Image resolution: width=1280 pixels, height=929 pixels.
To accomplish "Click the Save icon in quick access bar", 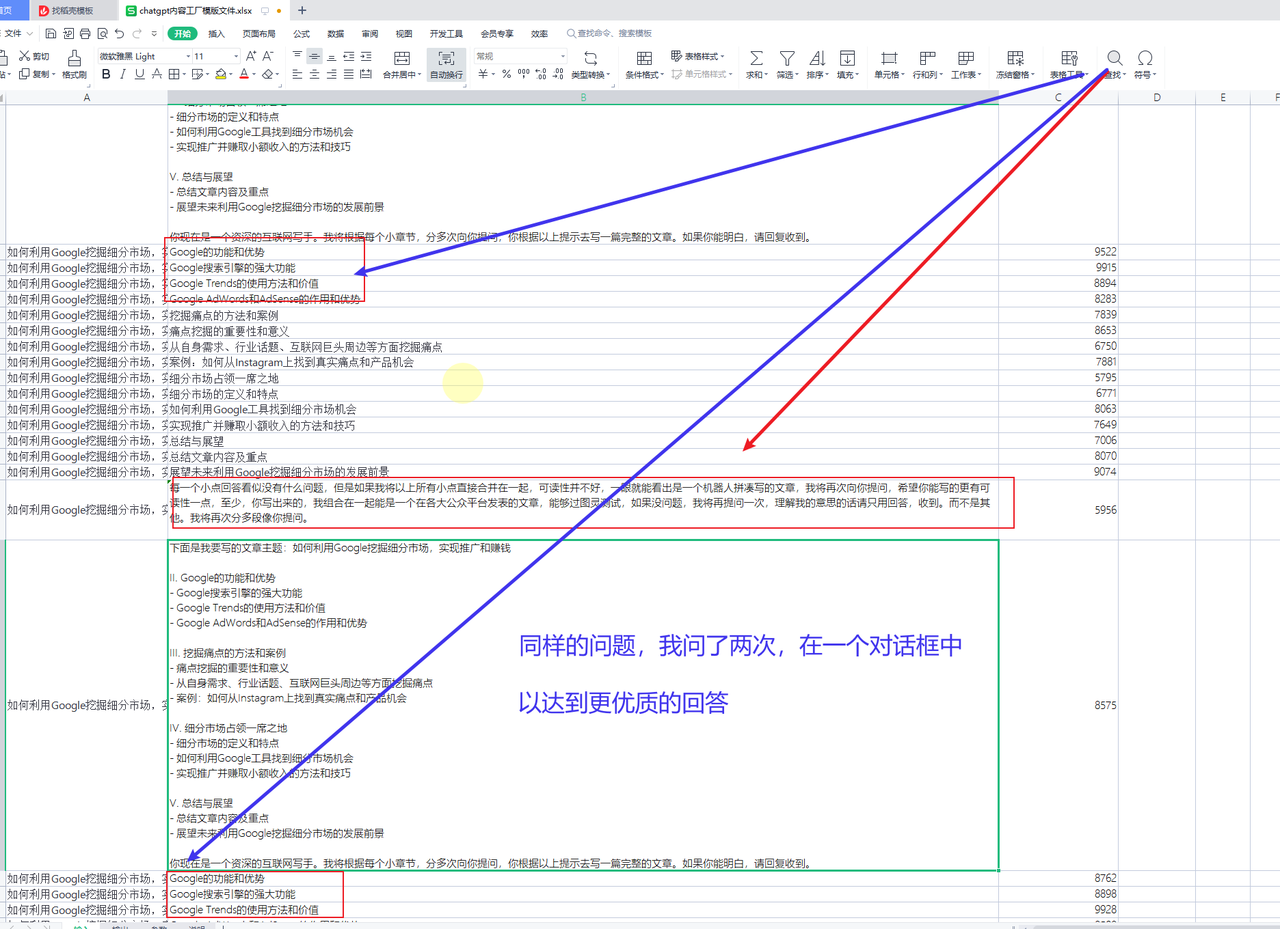I will 50,33.
